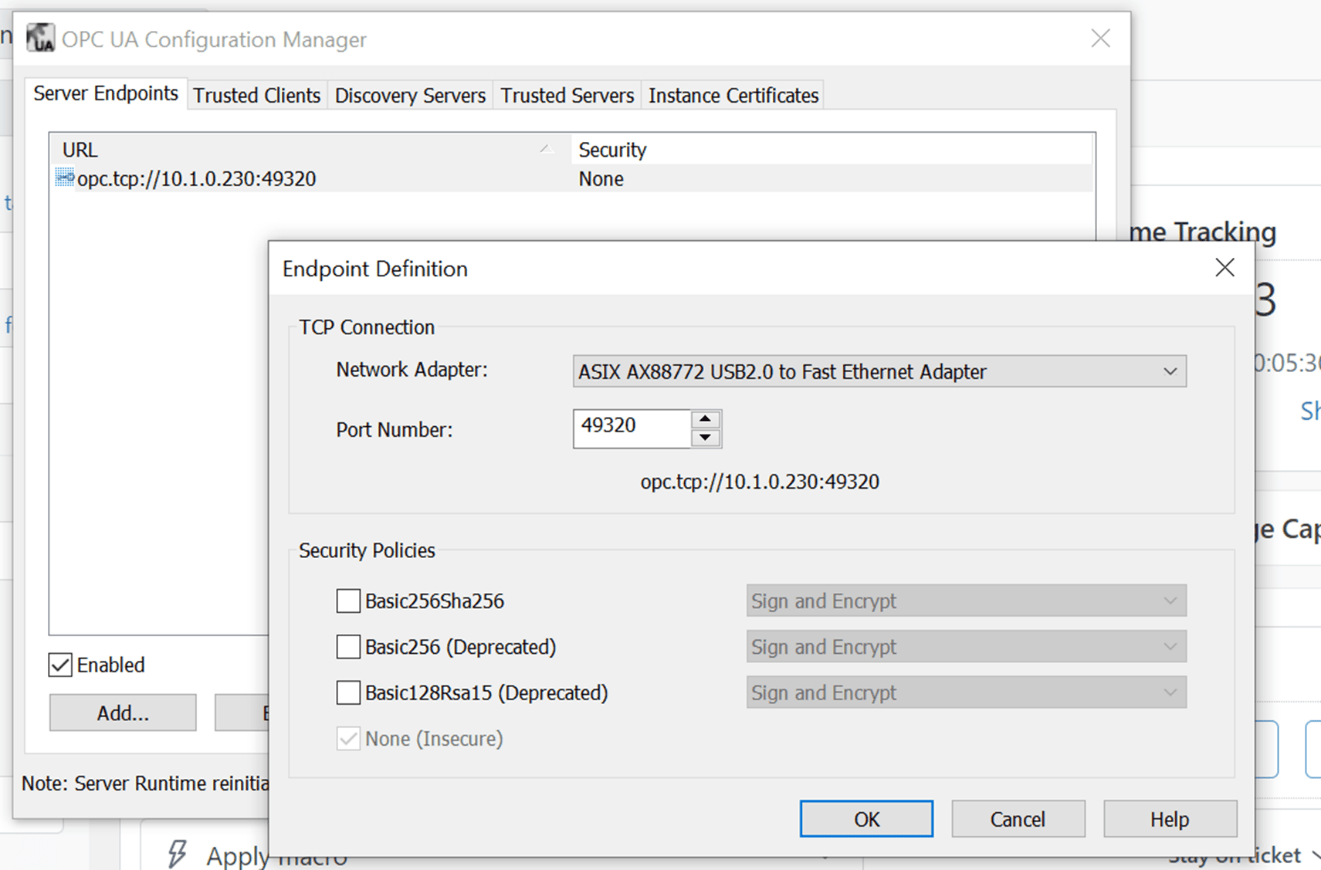Click the lightning bolt Apply macro icon
This screenshot has height=870, width=1321.
pyautogui.click(x=178, y=854)
